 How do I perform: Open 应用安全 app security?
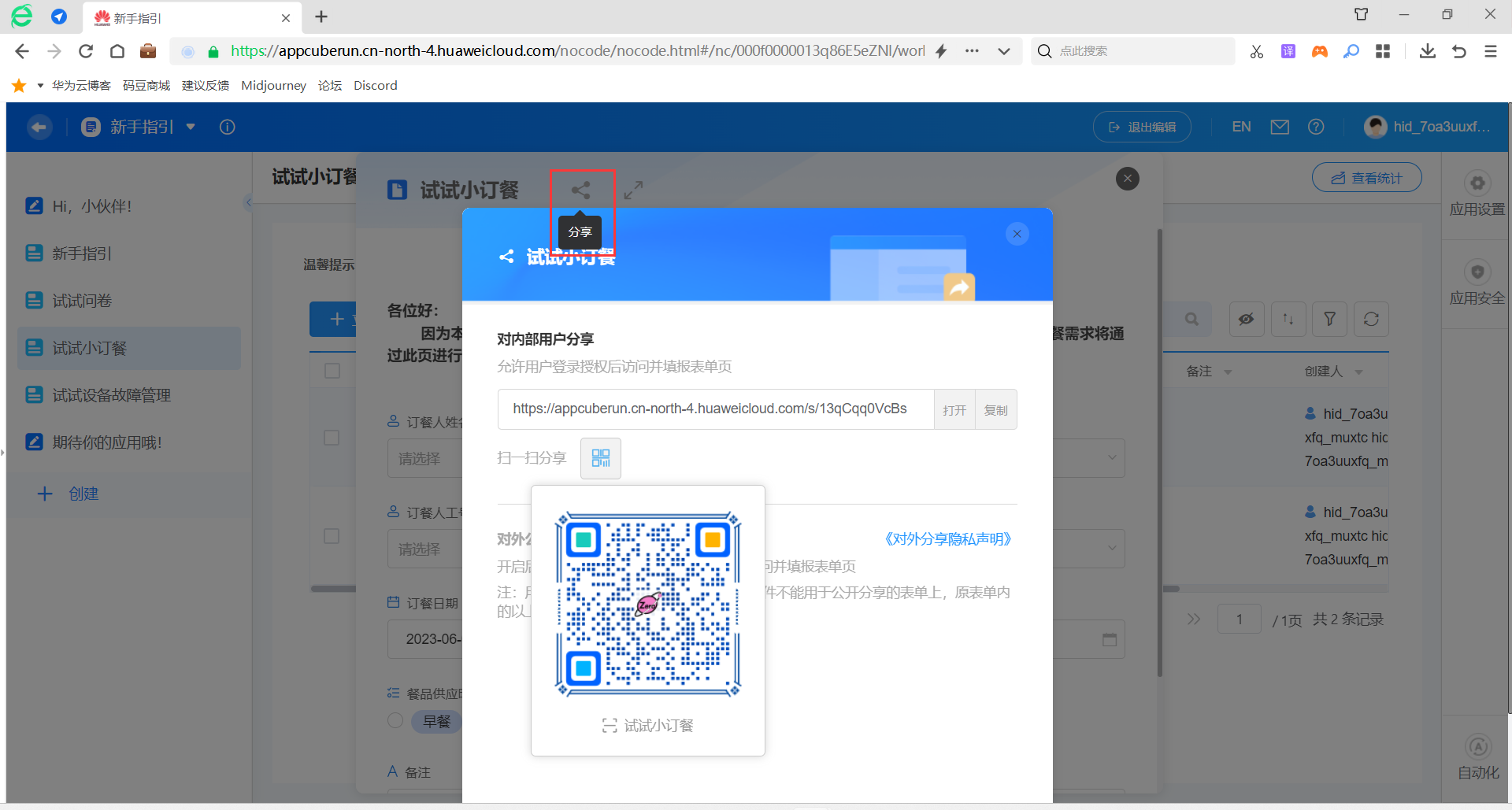click(x=1477, y=283)
